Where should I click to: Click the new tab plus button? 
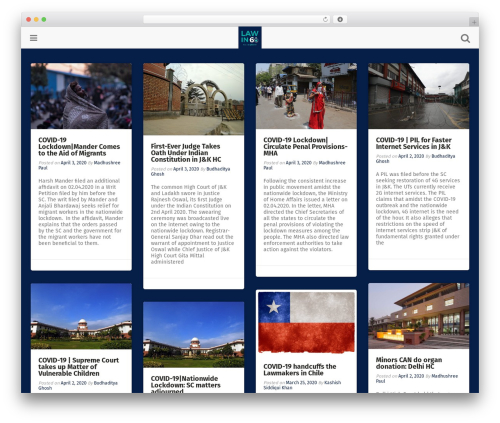(x=474, y=22)
